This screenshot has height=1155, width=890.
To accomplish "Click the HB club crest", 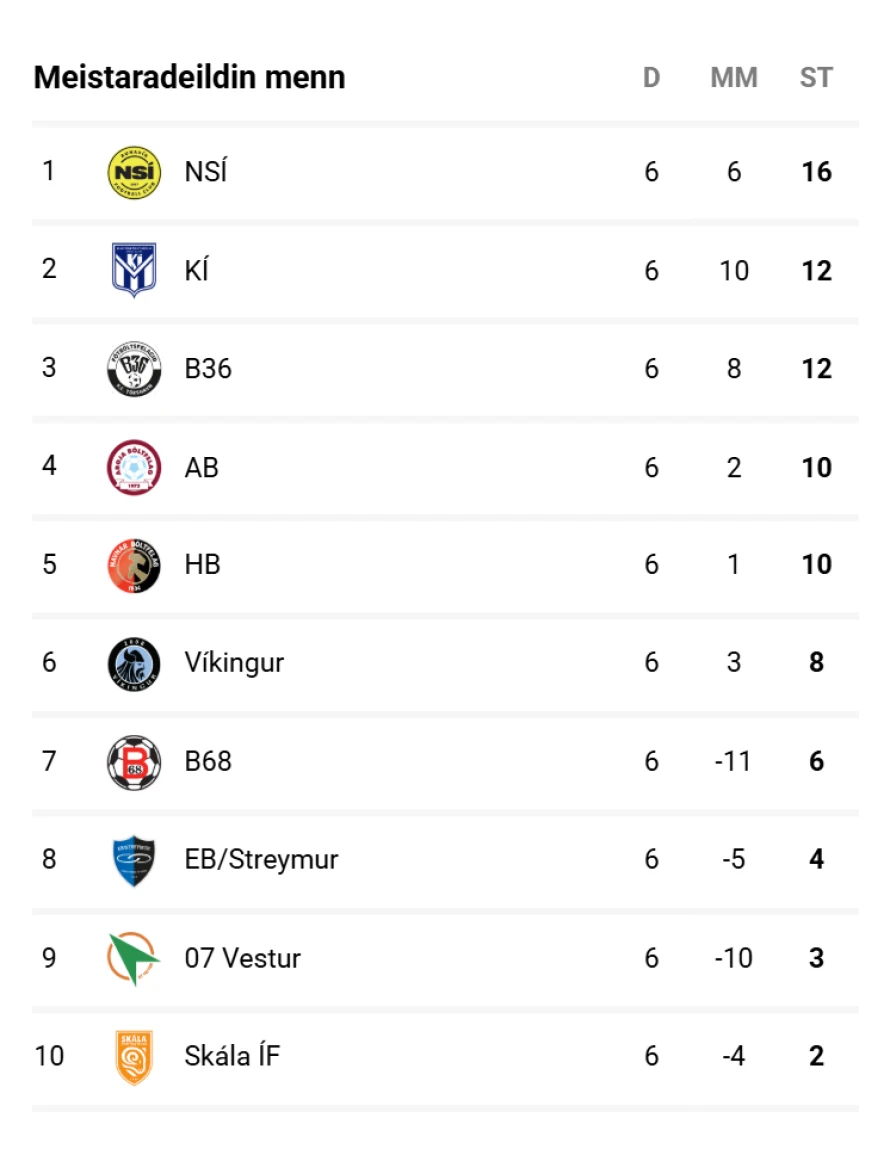I will click(133, 565).
